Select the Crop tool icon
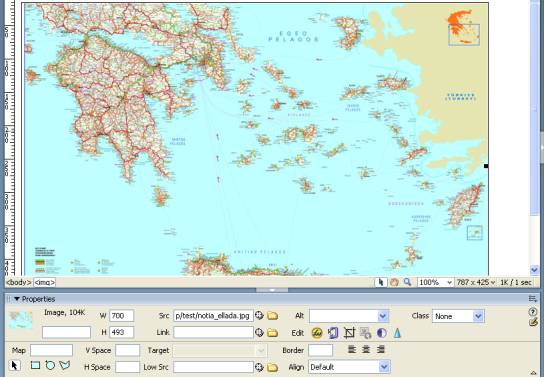The width and height of the screenshot is (544, 377). pyautogui.click(x=349, y=333)
